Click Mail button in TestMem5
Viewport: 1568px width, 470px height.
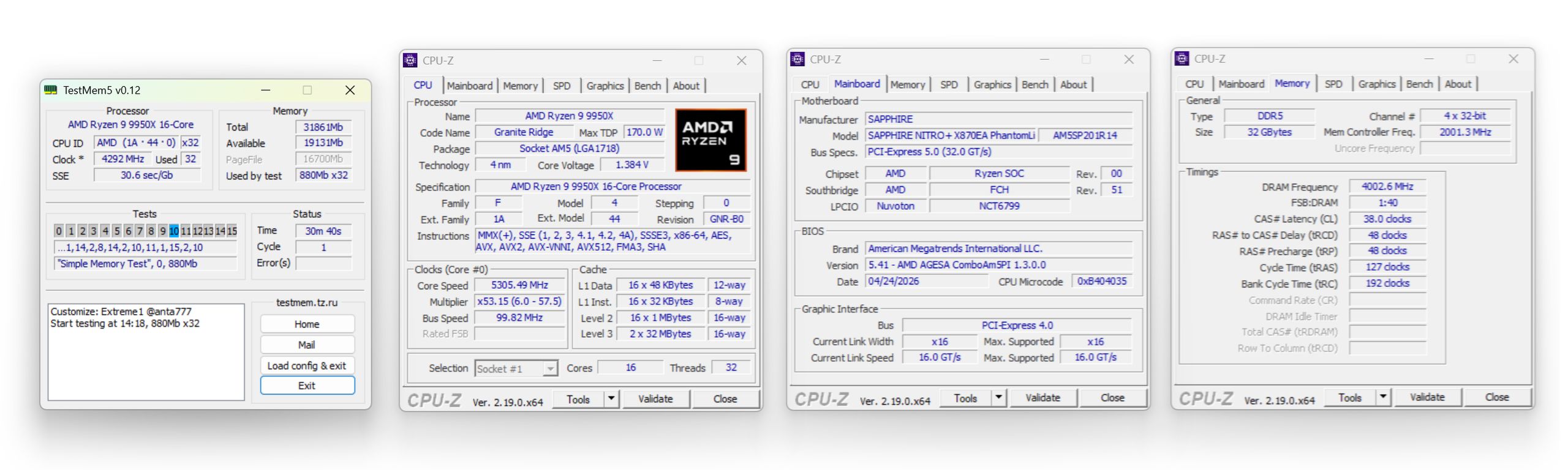coord(307,345)
